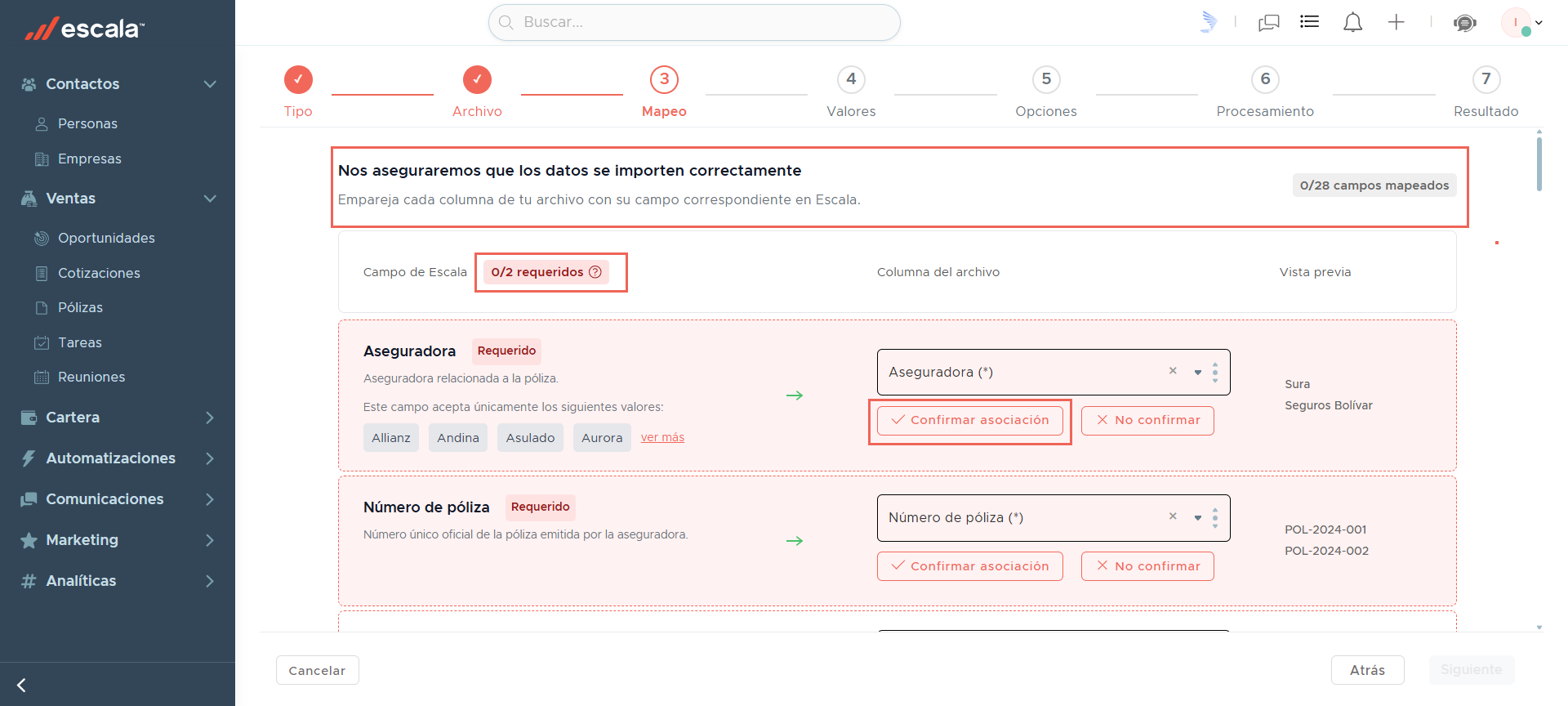This screenshot has width=1568, height=706.
Task: Open the Número de póliza (*) column dropdown
Action: pyautogui.click(x=1197, y=518)
